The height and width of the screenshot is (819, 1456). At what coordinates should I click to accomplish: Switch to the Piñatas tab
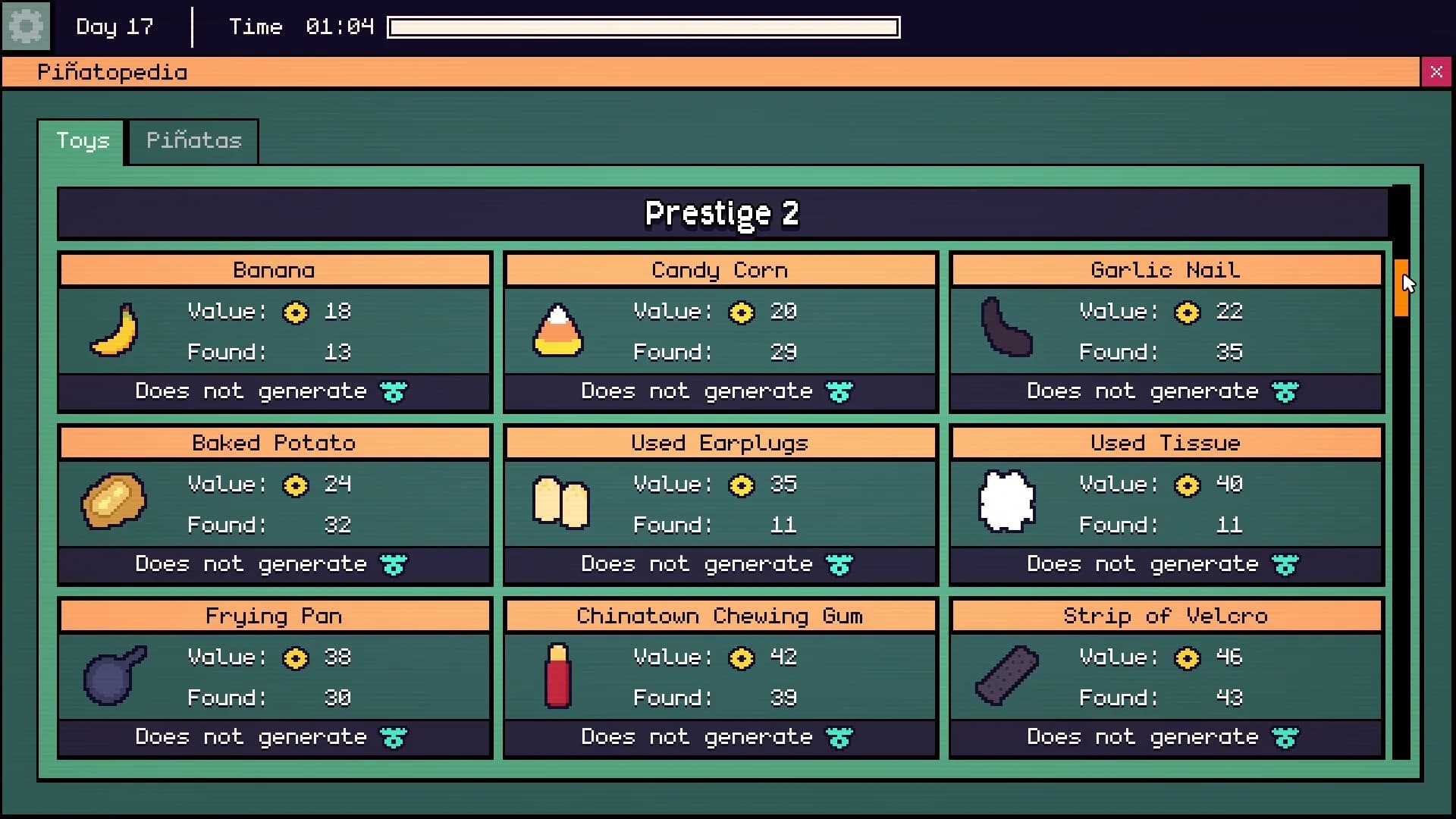[x=193, y=141]
